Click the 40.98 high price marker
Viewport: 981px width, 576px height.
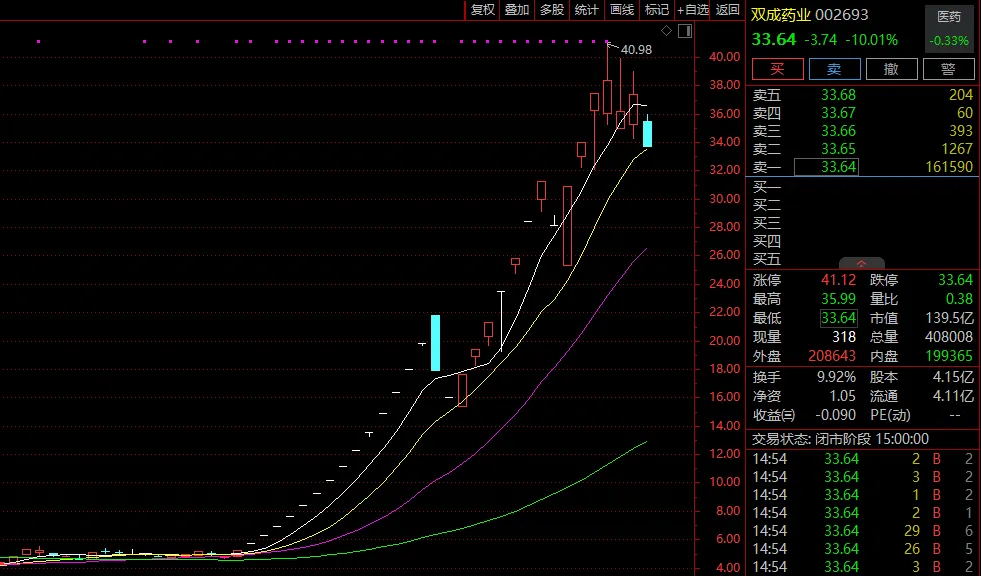click(636, 49)
